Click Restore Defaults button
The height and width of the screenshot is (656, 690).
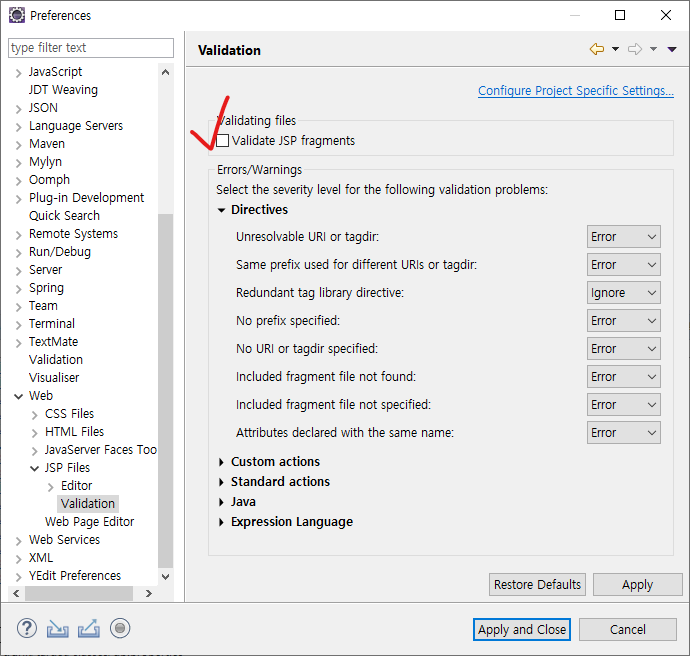537,585
